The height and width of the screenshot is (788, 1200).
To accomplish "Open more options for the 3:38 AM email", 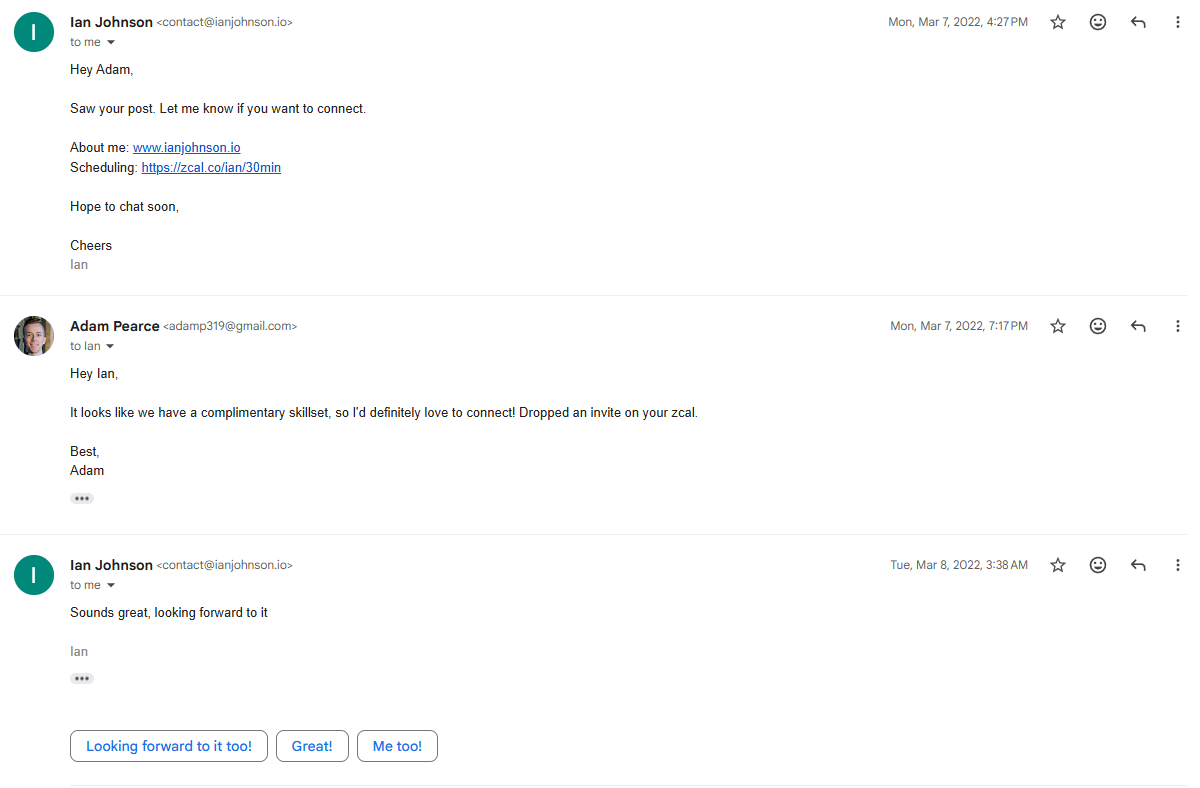I will pyautogui.click(x=1177, y=565).
